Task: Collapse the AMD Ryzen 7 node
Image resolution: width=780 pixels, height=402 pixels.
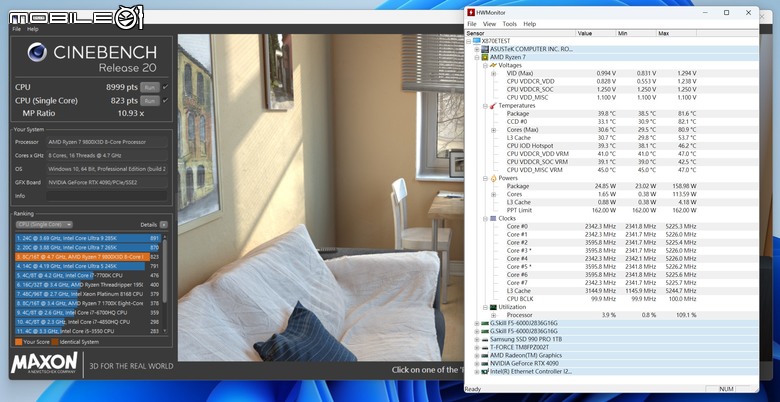Action: click(477, 57)
